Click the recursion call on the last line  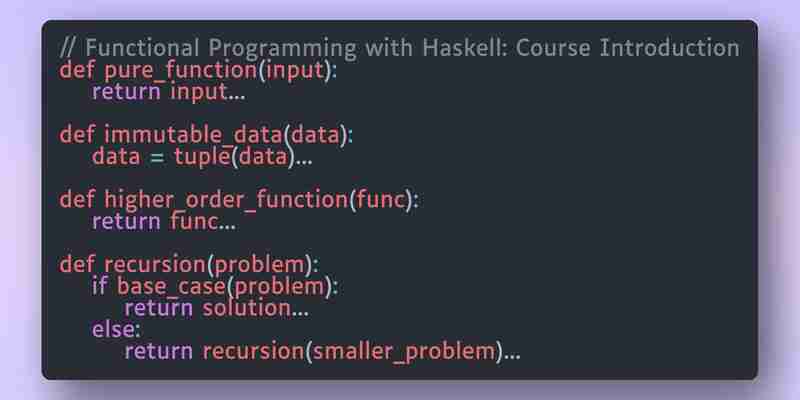tap(253, 351)
